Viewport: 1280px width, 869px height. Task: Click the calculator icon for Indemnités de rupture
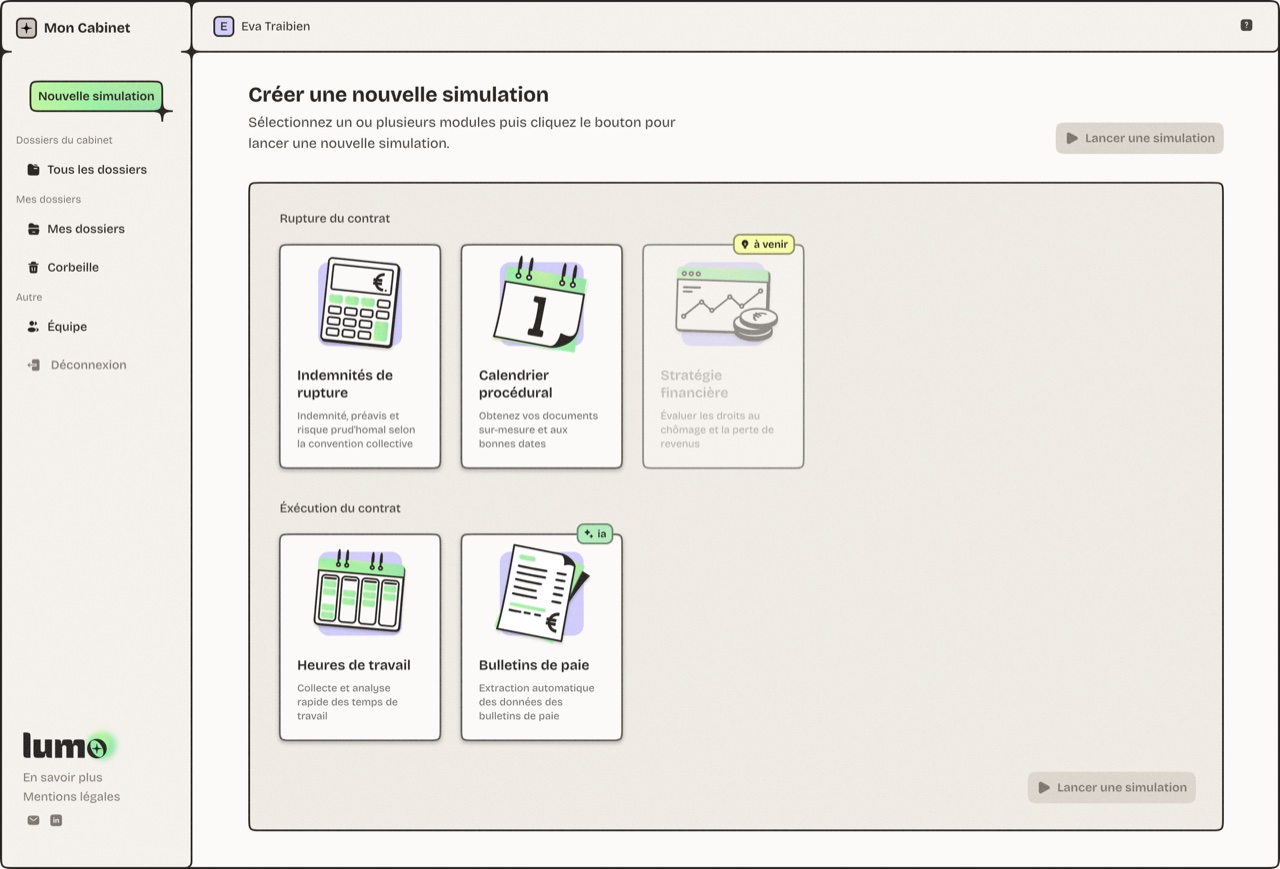[360, 302]
